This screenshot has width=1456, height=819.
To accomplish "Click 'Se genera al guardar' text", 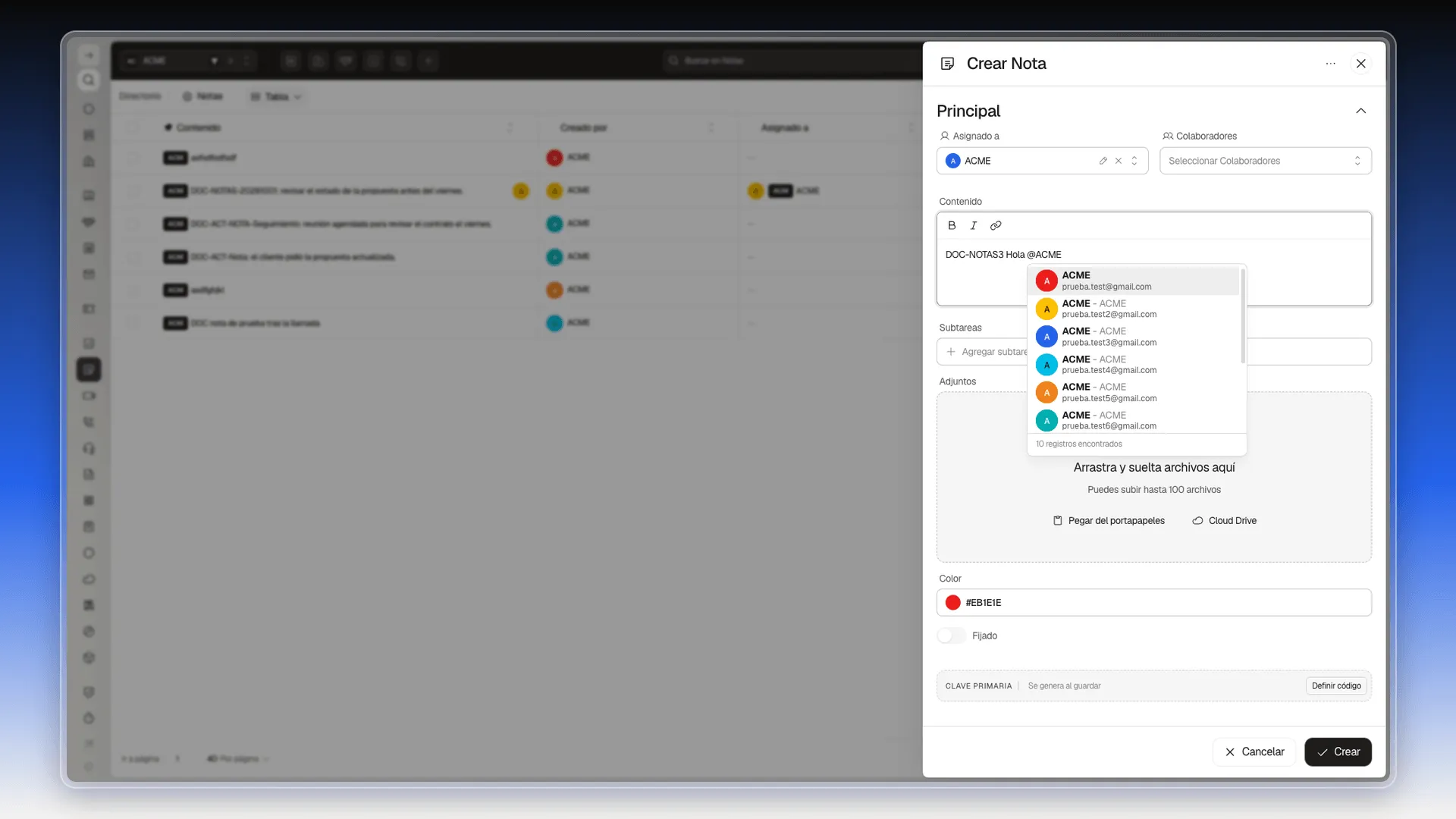I will coord(1064,686).
